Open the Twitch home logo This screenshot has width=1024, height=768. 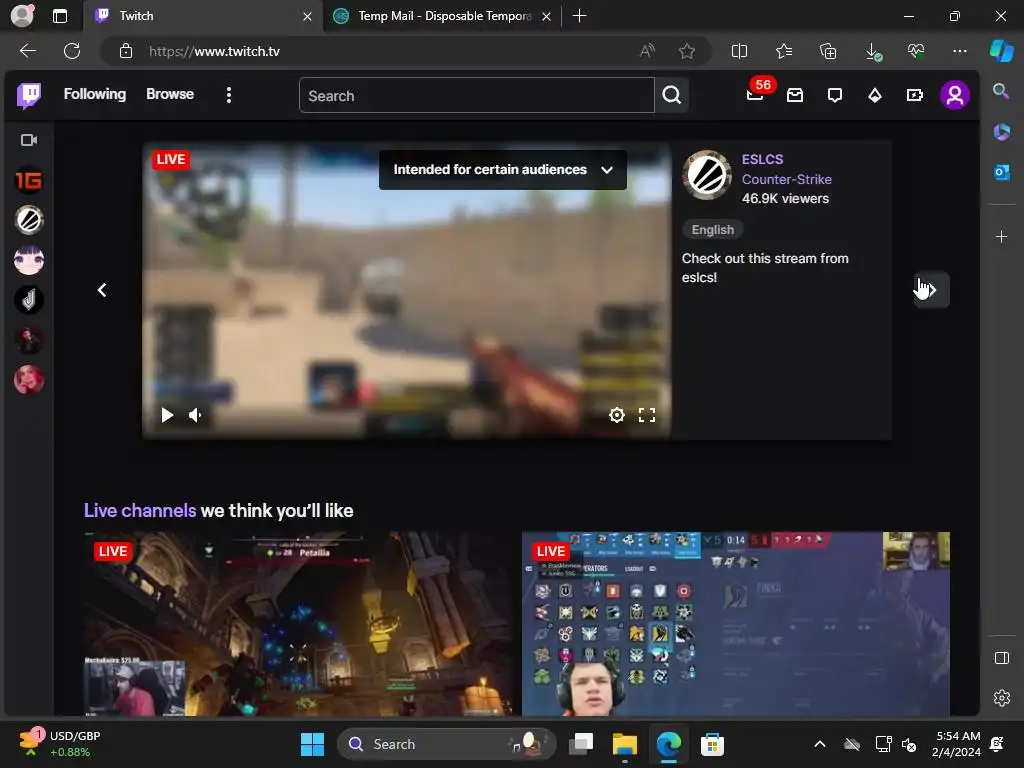click(x=29, y=95)
